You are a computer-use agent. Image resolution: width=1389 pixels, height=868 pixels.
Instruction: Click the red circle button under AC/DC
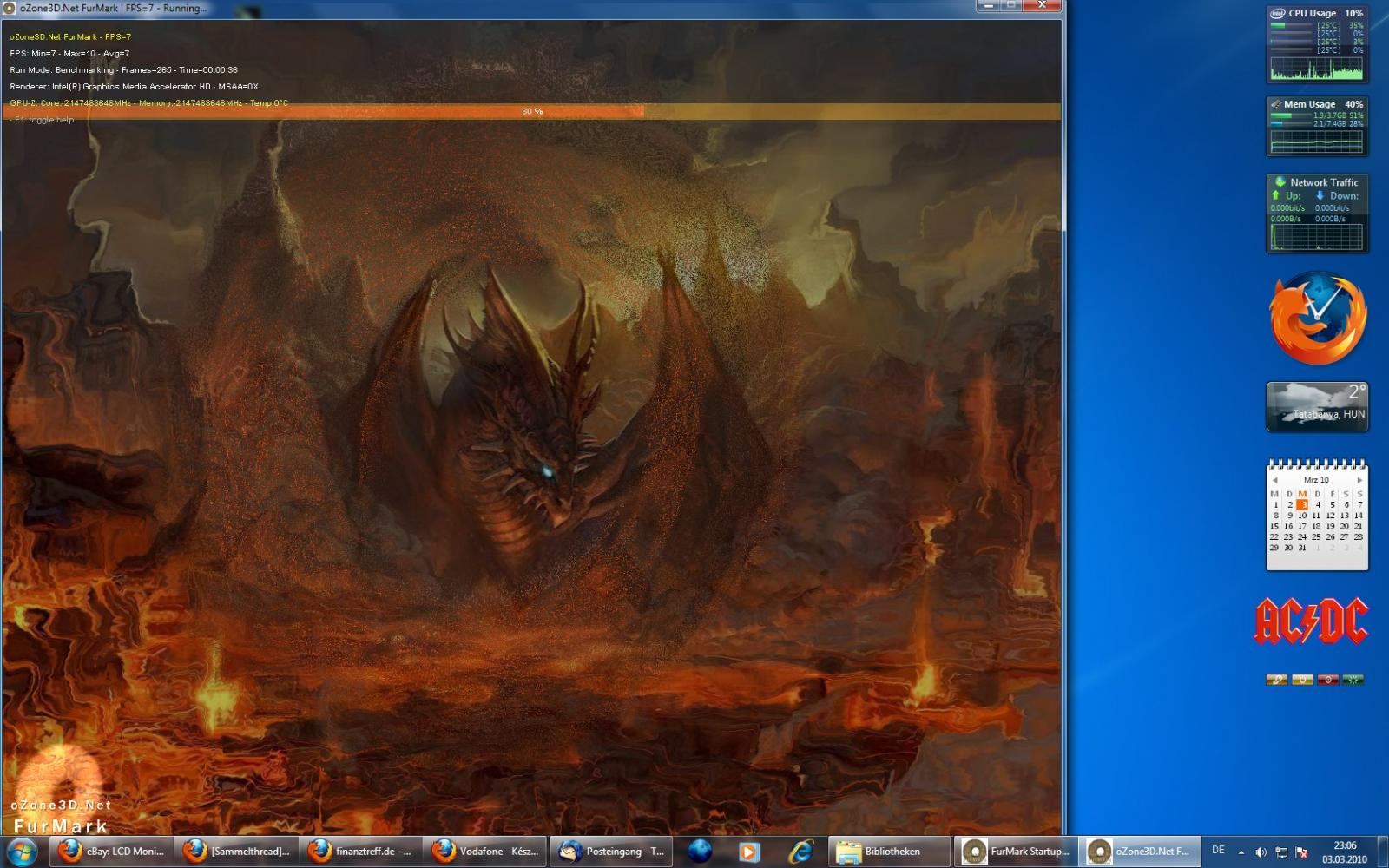click(1327, 680)
